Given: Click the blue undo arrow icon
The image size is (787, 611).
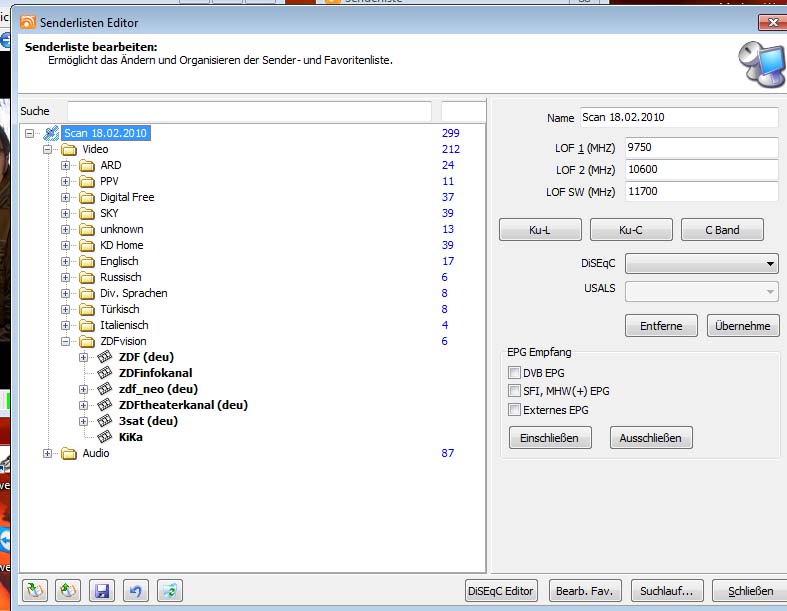Looking at the screenshot, I should (x=134, y=591).
